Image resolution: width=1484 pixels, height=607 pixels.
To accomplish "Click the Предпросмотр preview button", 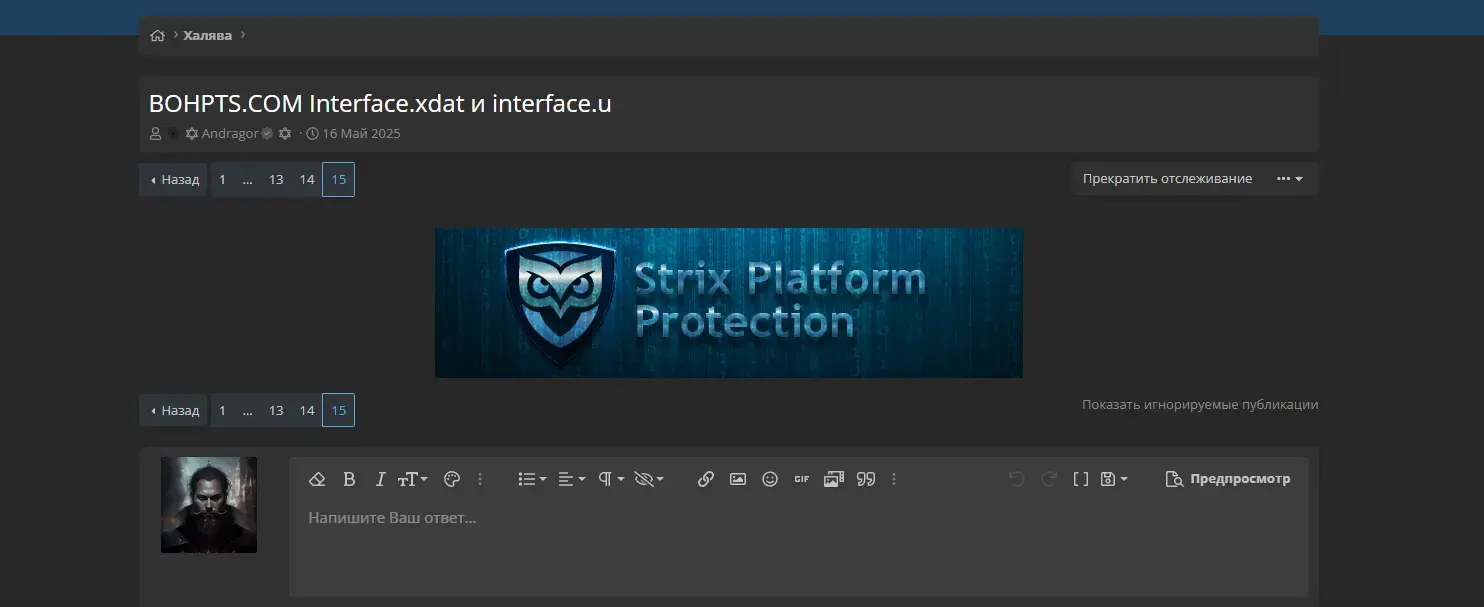I will (1228, 479).
